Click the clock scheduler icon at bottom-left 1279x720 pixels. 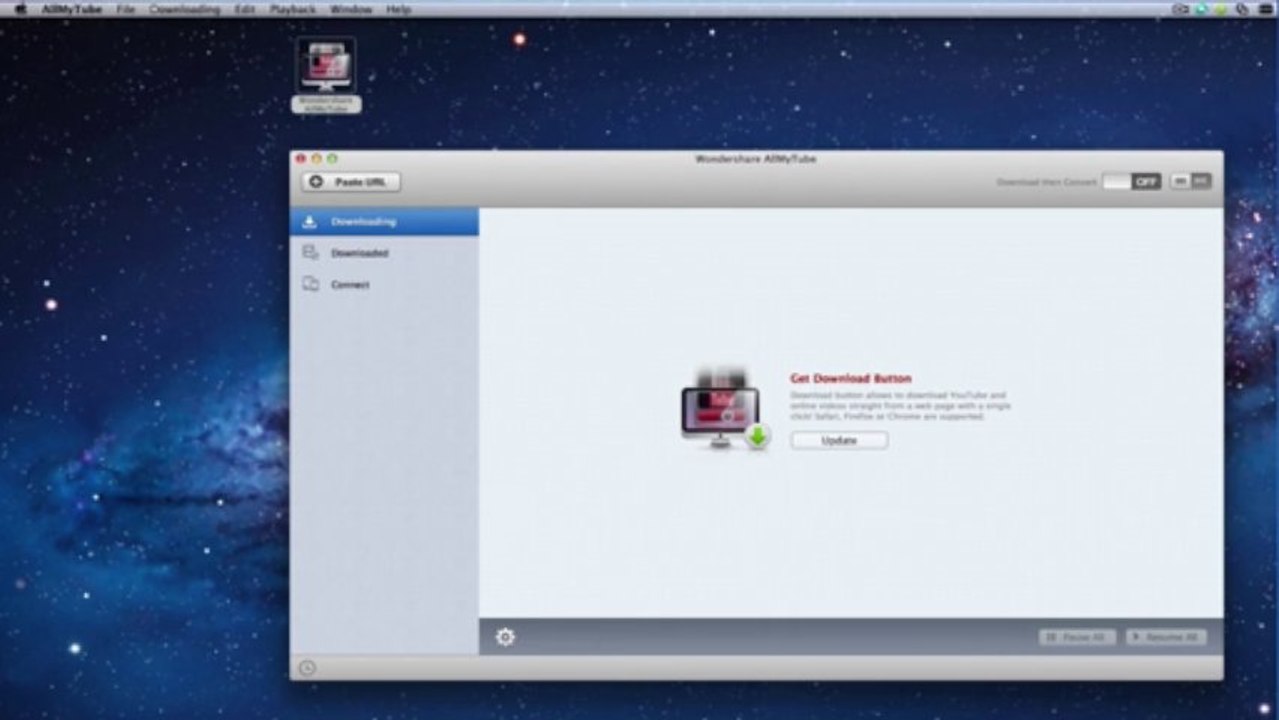307,668
